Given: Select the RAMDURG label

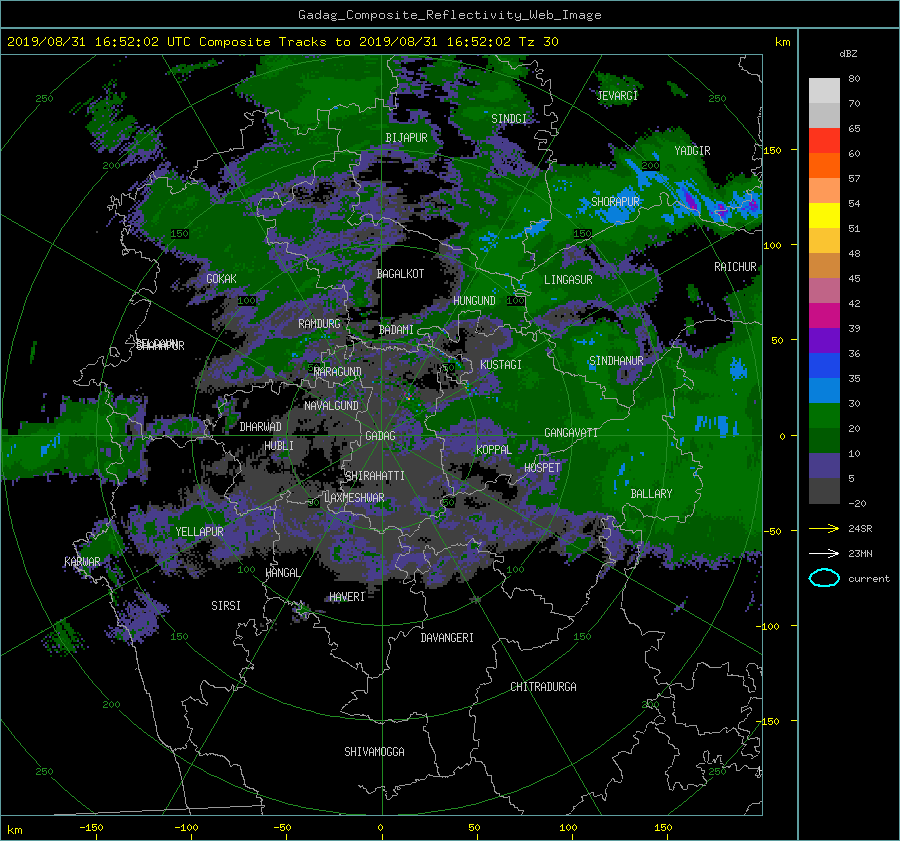Looking at the screenshot, I should click(x=319, y=324).
